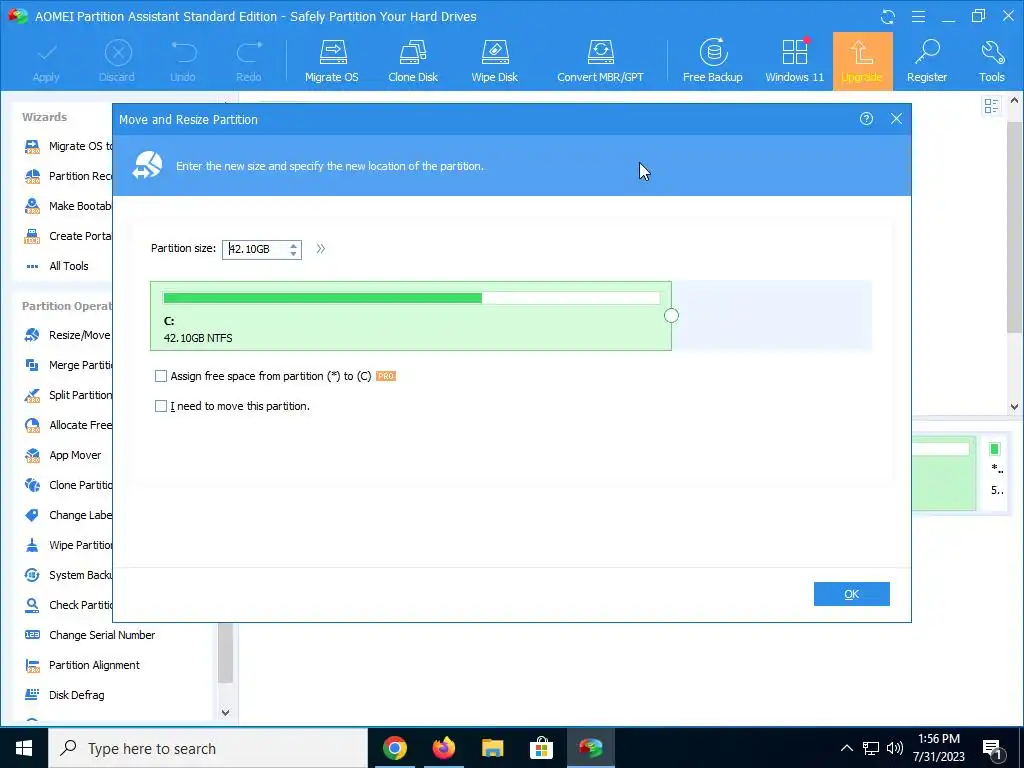
Task: Open Create Portable Version wizard
Action: (67, 236)
